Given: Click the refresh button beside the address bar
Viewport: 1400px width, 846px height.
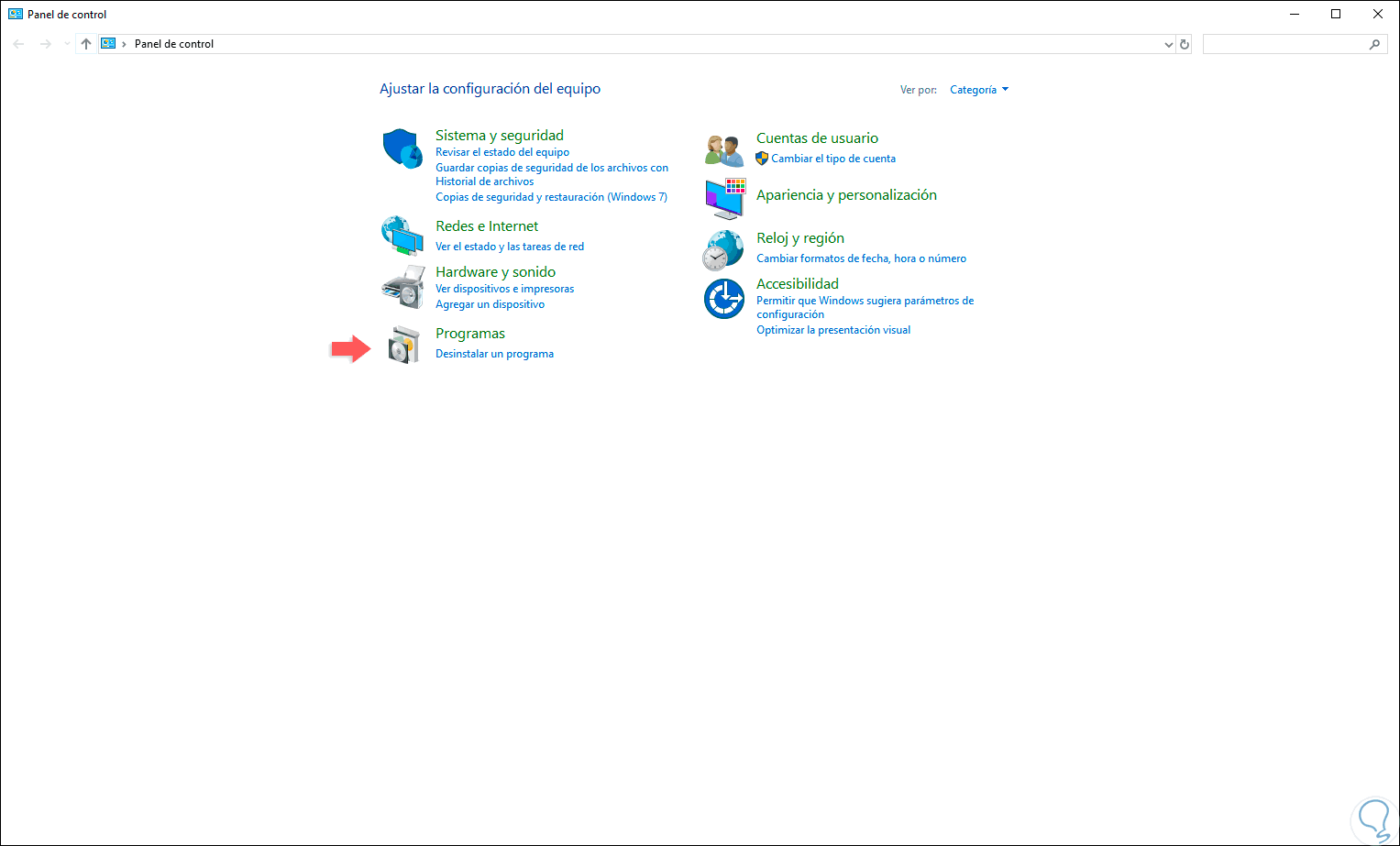Looking at the screenshot, I should [x=1185, y=44].
